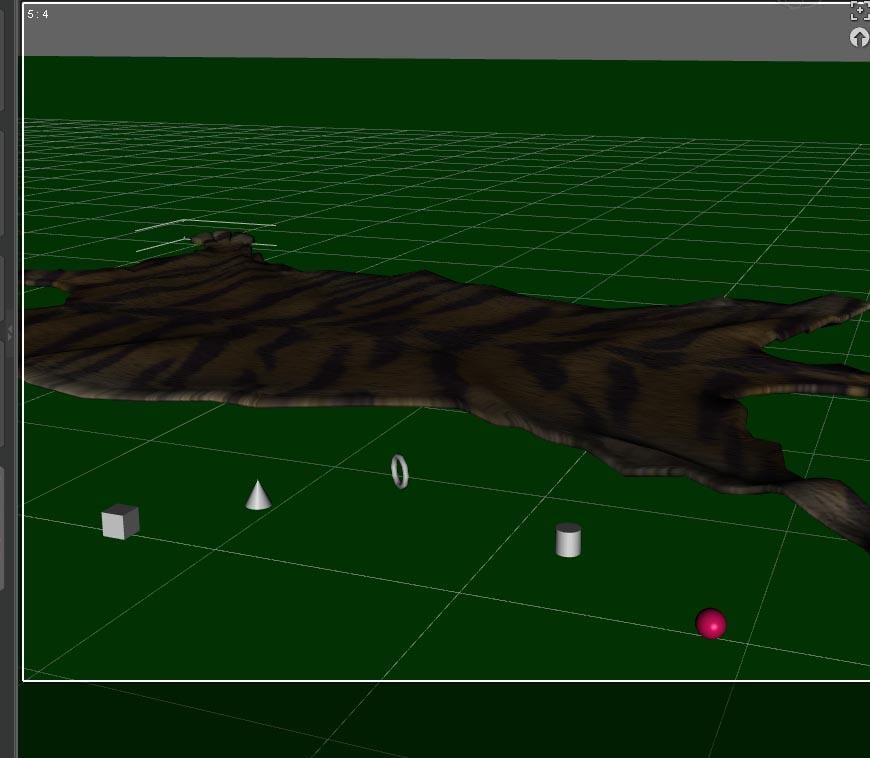This screenshot has height=758, width=870.
Task: Click the round up-arrow viewport icon
Action: click(x=859, y=38)
